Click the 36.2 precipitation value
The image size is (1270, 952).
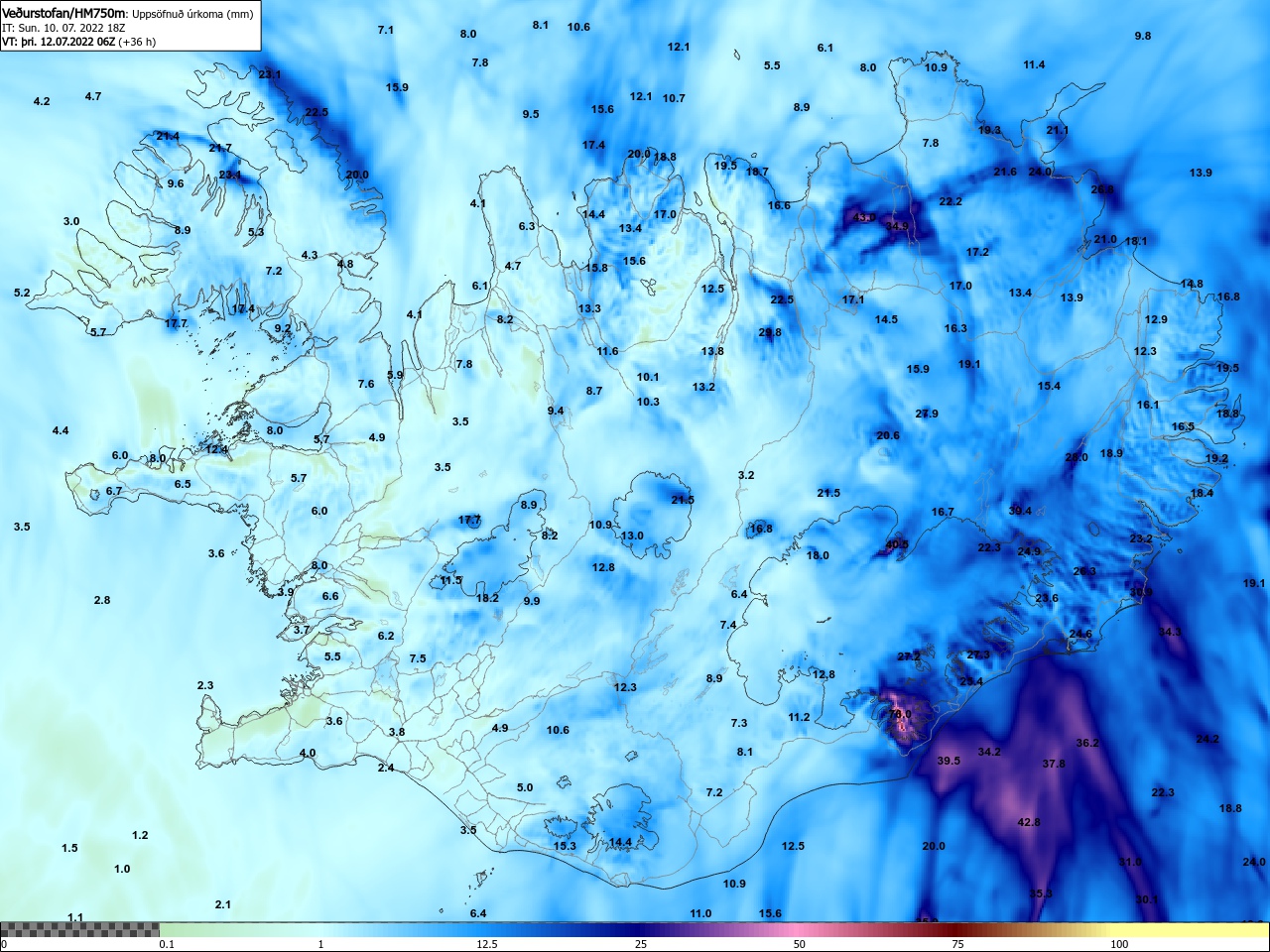(1087, 743)
